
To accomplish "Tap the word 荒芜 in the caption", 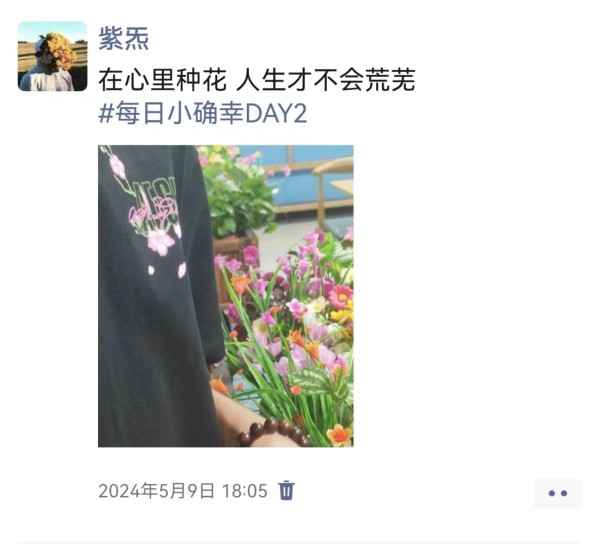I will point(390,80).
